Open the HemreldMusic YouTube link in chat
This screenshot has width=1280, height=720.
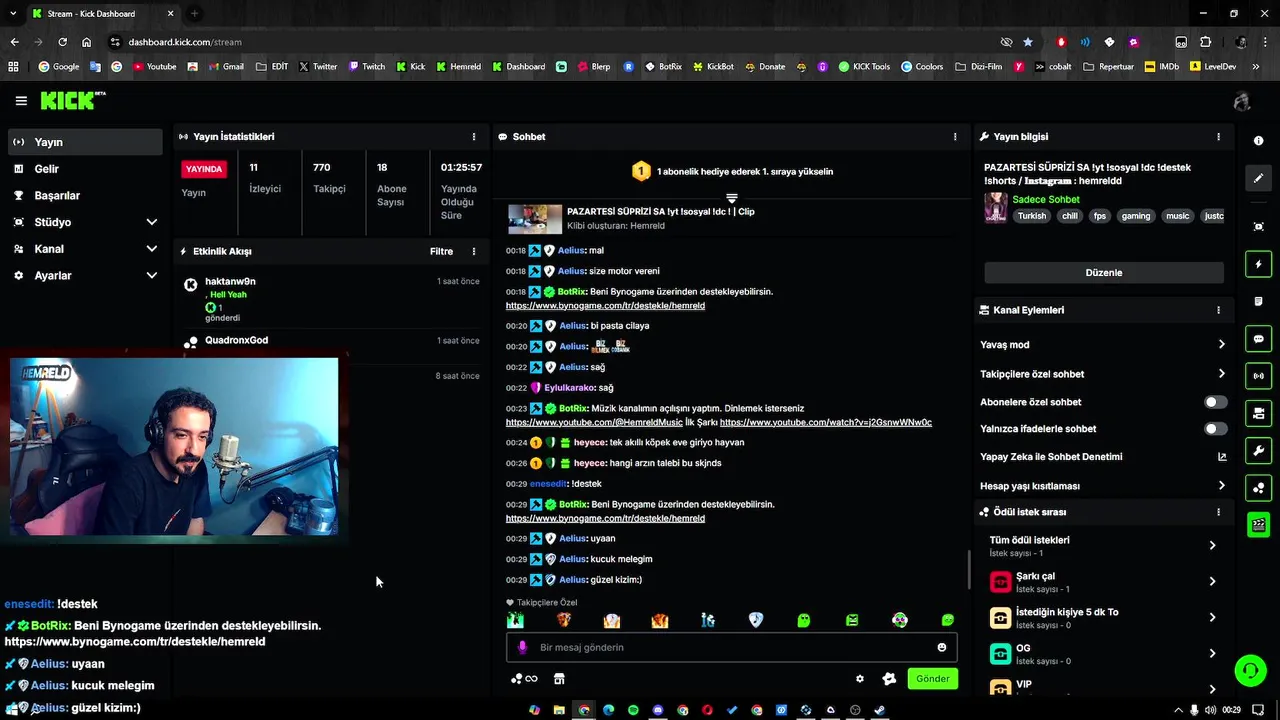coord(594,422)
